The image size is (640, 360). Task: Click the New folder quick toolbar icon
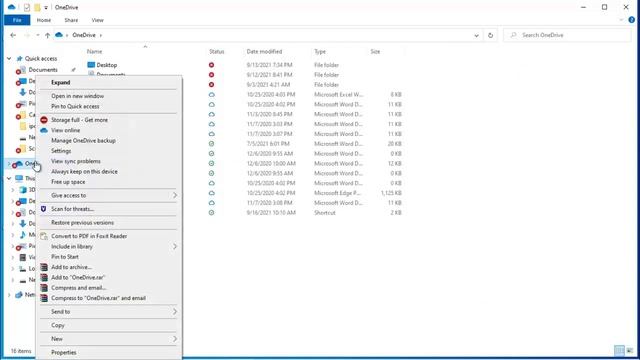pos(37,7)
